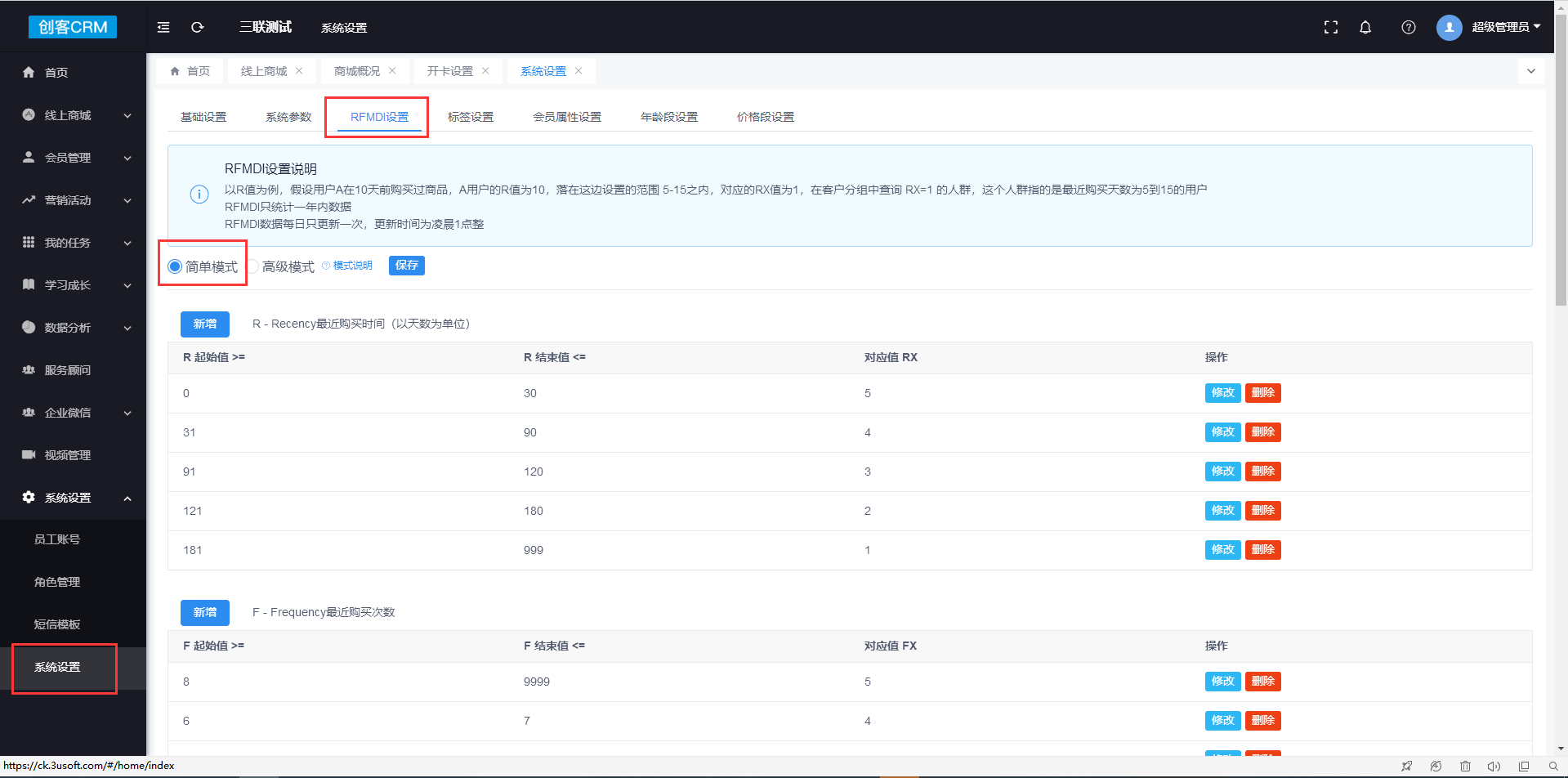Toggle fullscreen mode icon
1568x778 pixels.
1330,27
